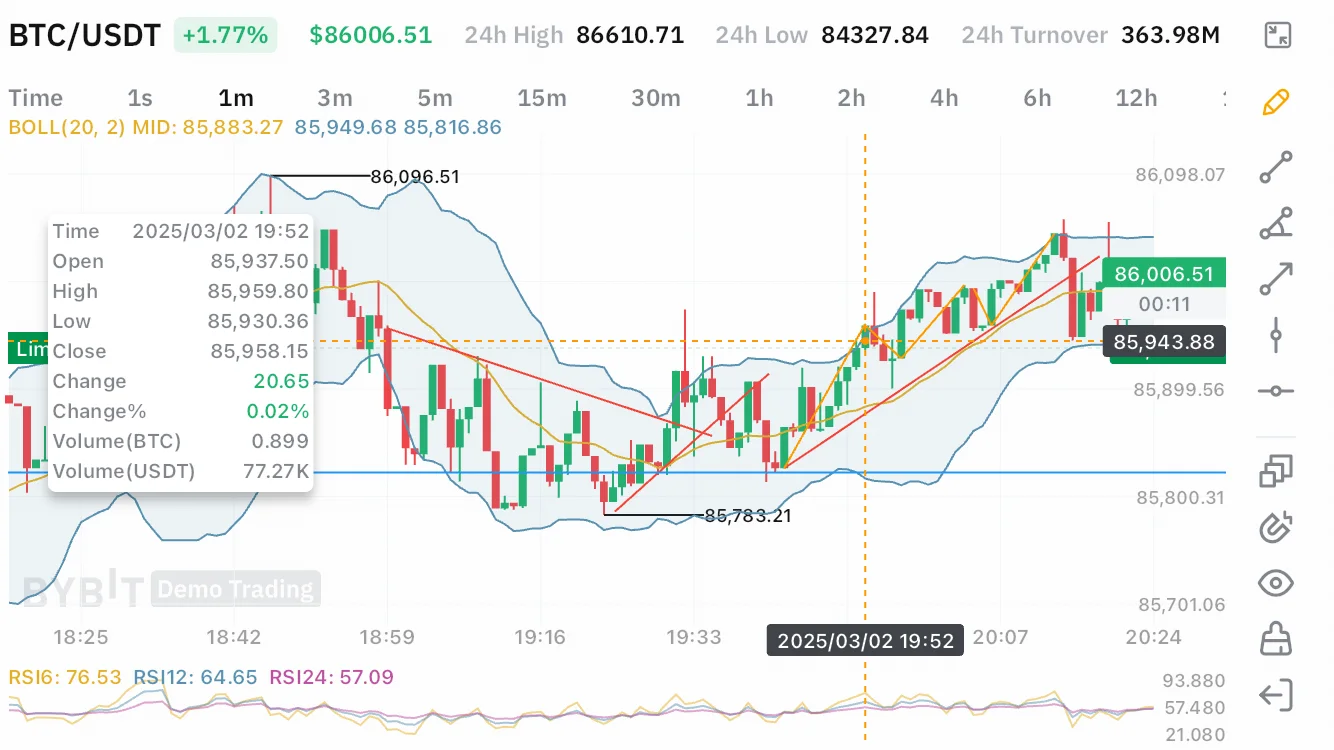Select the vertical line tool
The height and width of the screenshot is (750, 1334).
pyautogui.click(x=1277, y=335)
